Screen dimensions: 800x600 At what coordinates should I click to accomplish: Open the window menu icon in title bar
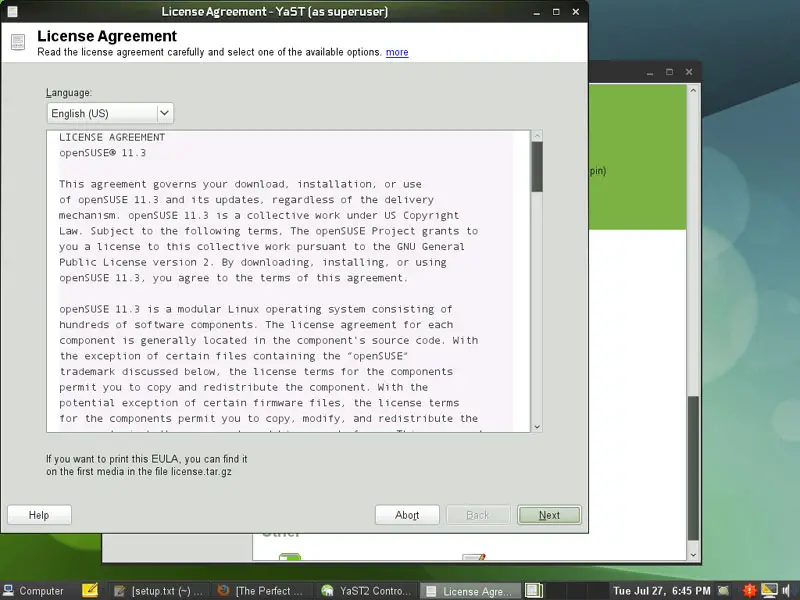coord(12,11)
